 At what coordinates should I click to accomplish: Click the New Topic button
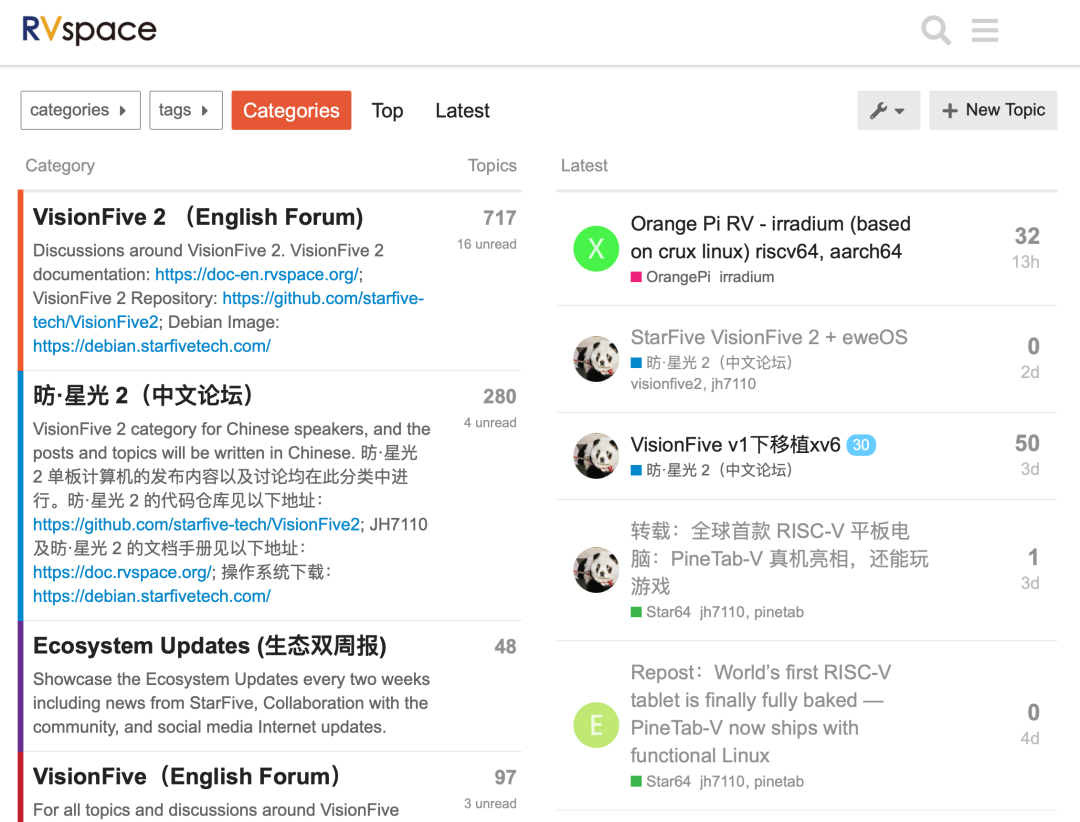coord(993,110)
